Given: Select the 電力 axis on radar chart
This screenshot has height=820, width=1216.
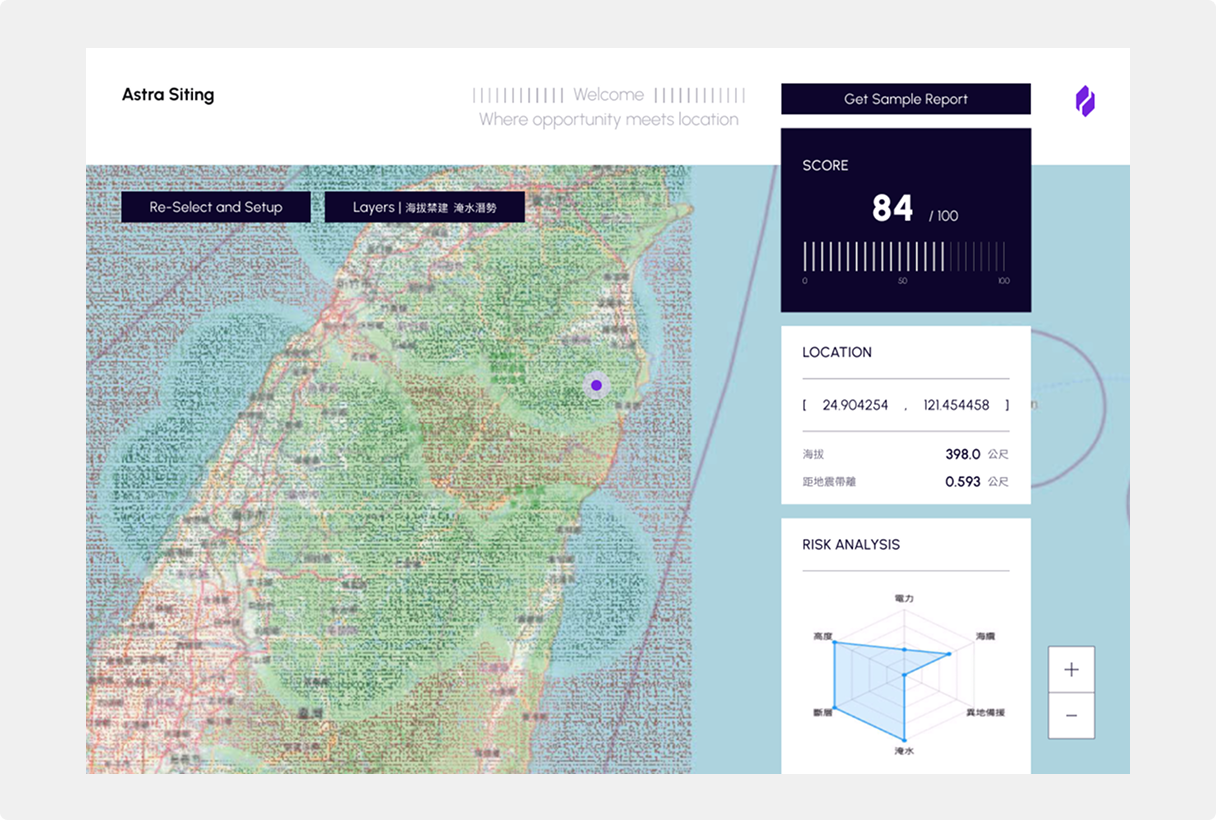Looking at the screenshot, I should 904,598.
